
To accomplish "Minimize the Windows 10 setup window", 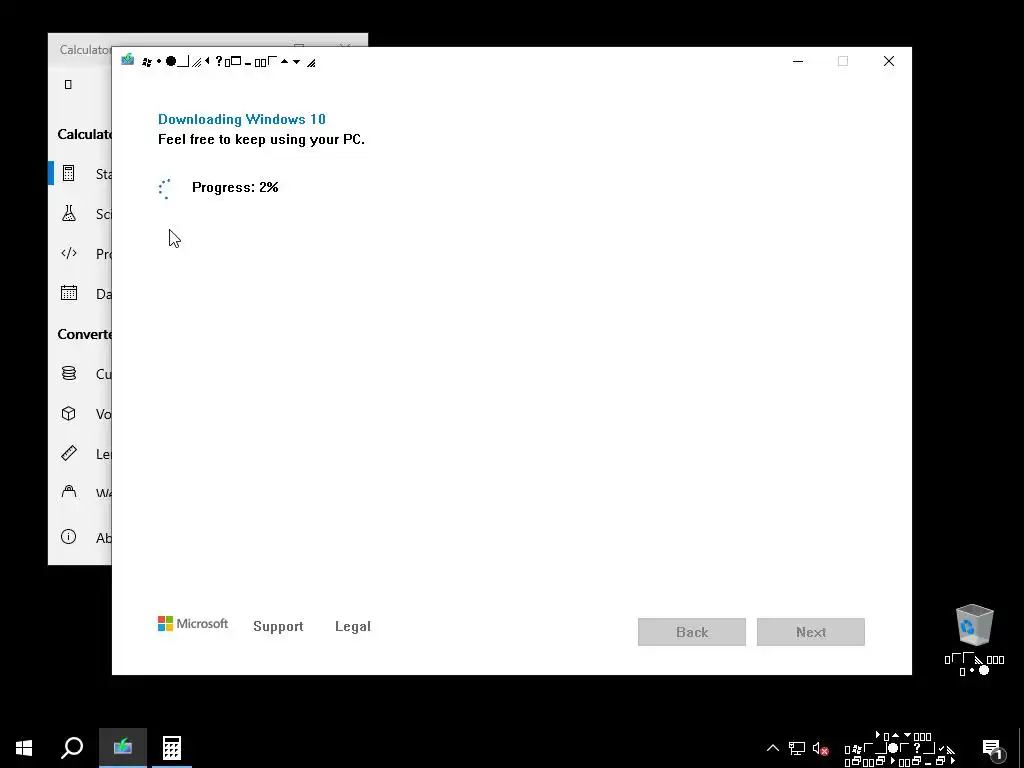I will click(797, 61).
